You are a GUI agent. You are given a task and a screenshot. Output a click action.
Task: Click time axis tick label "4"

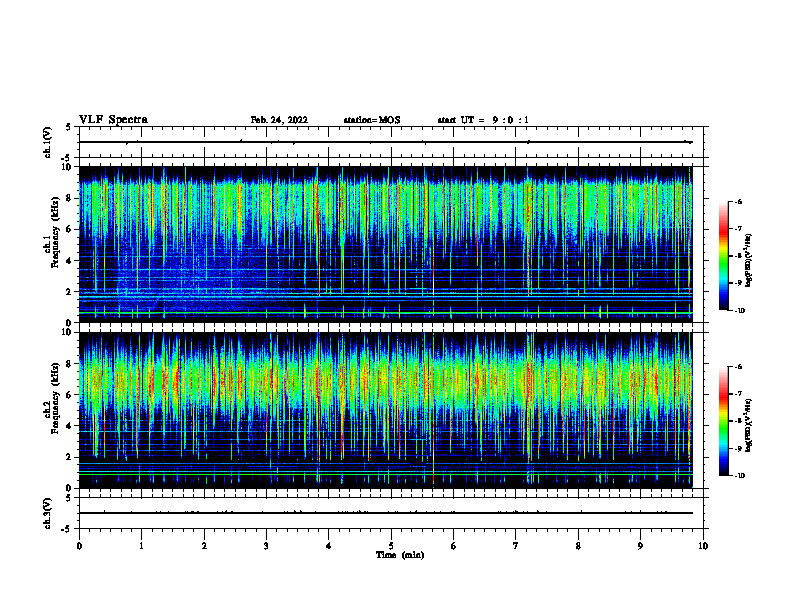pos(329,546)
